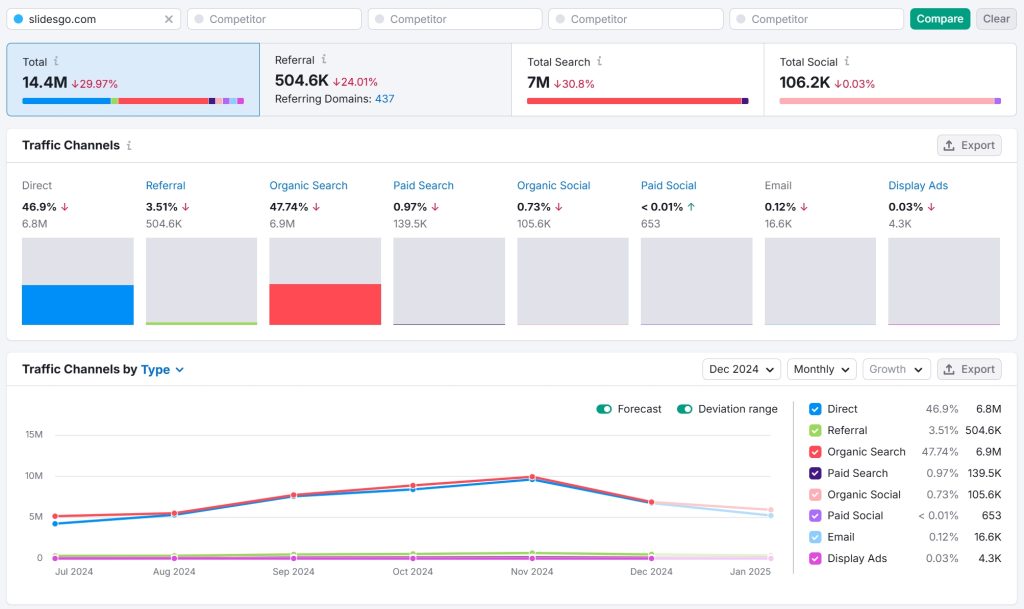Image resolution: width=1024 pixels, height=609 pixels.
Task: Uncheck the Direct legend checkbox
Action: click(x=815, y=409)
